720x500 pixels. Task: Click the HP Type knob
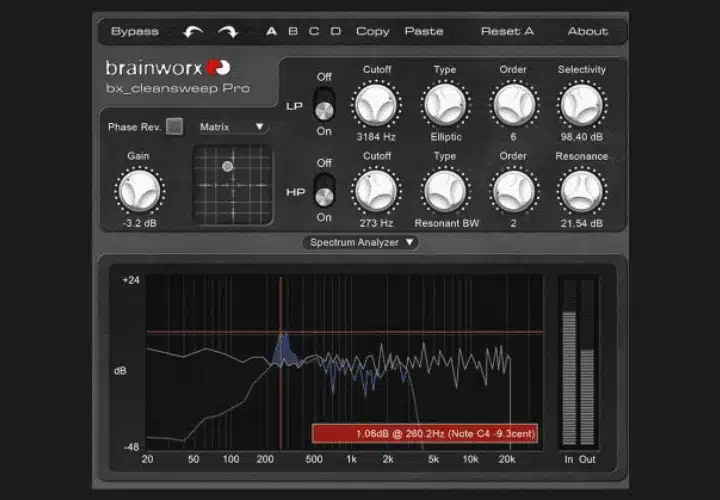pos(445,191)
